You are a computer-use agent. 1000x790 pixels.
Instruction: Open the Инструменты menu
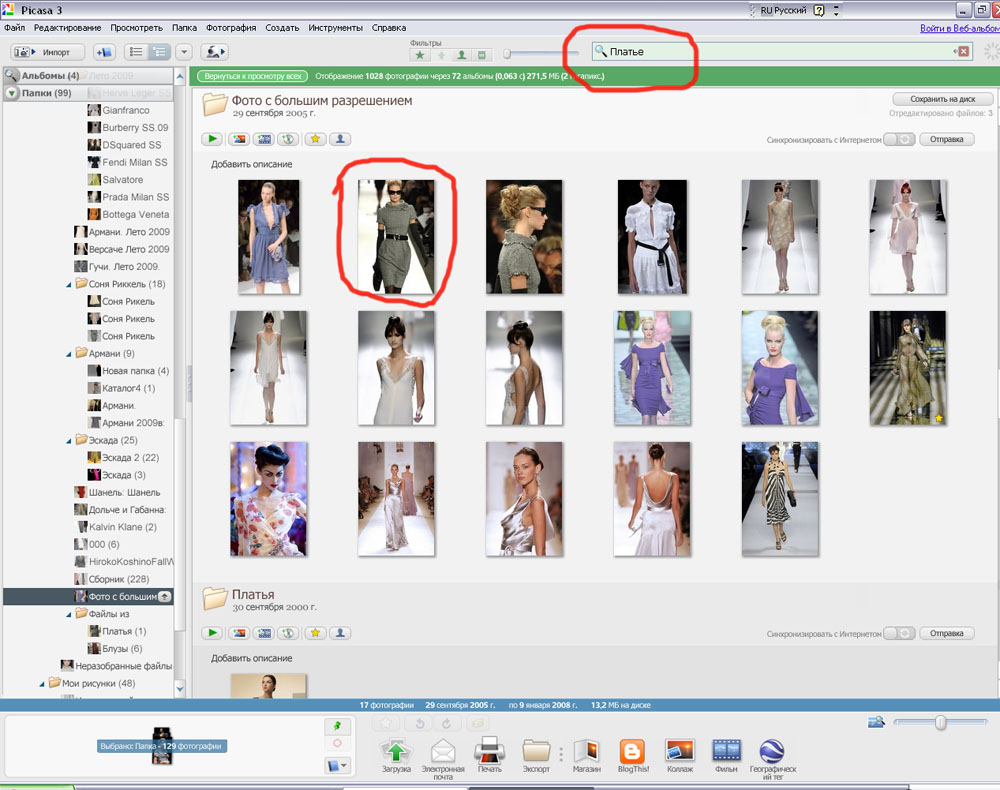pos(335,28)
